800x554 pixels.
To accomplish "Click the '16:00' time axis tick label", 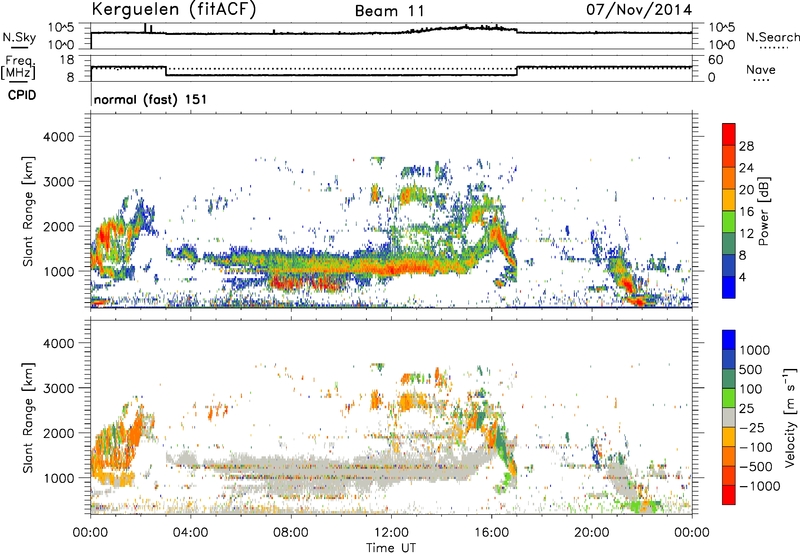I will (x=491, y=533).
